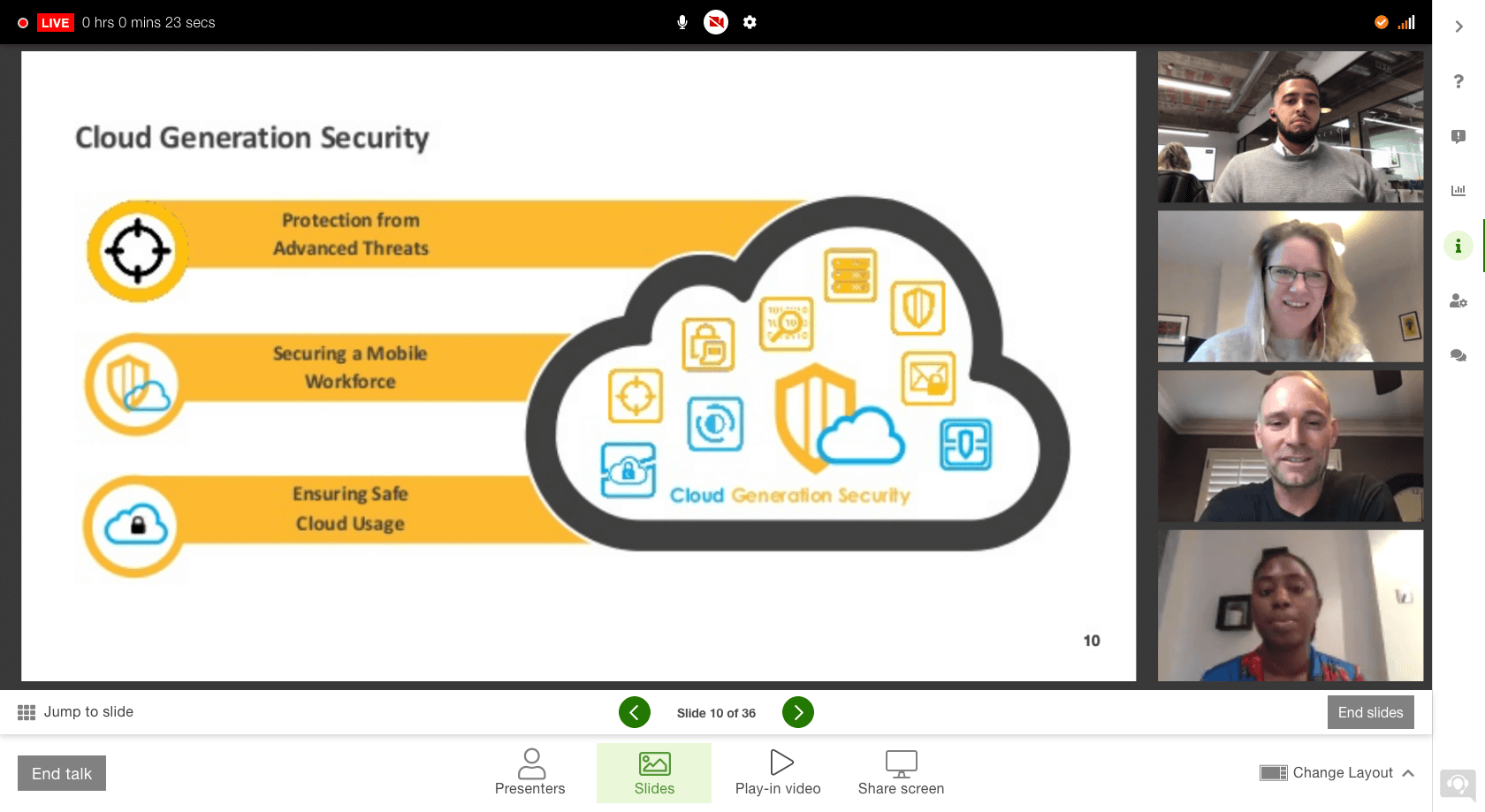Open the settings gear in top bar
Image resolution: width=1485 pixels, height=812 pixels.
point(750,22)
